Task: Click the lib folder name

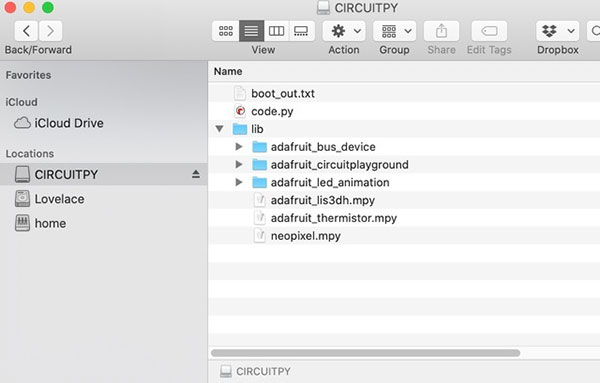Action: 257,129
